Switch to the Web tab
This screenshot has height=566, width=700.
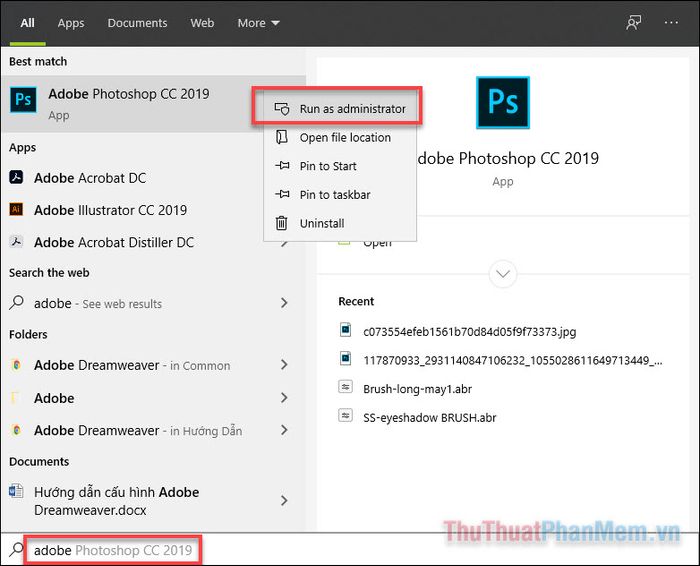click(x=202, y=23)
